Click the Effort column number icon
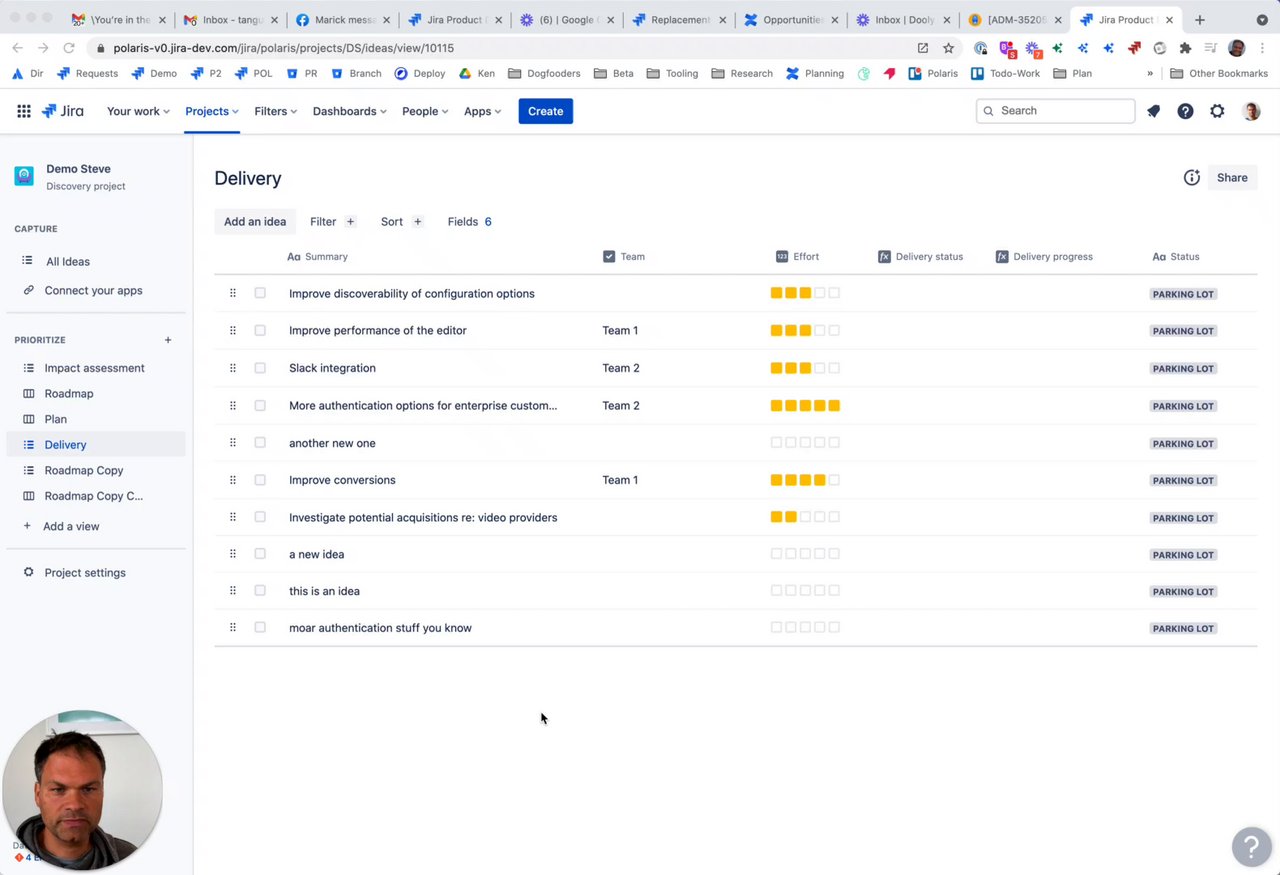This screenshot has width=1280, height=875. pyautogui.click(x=782, y=257)
